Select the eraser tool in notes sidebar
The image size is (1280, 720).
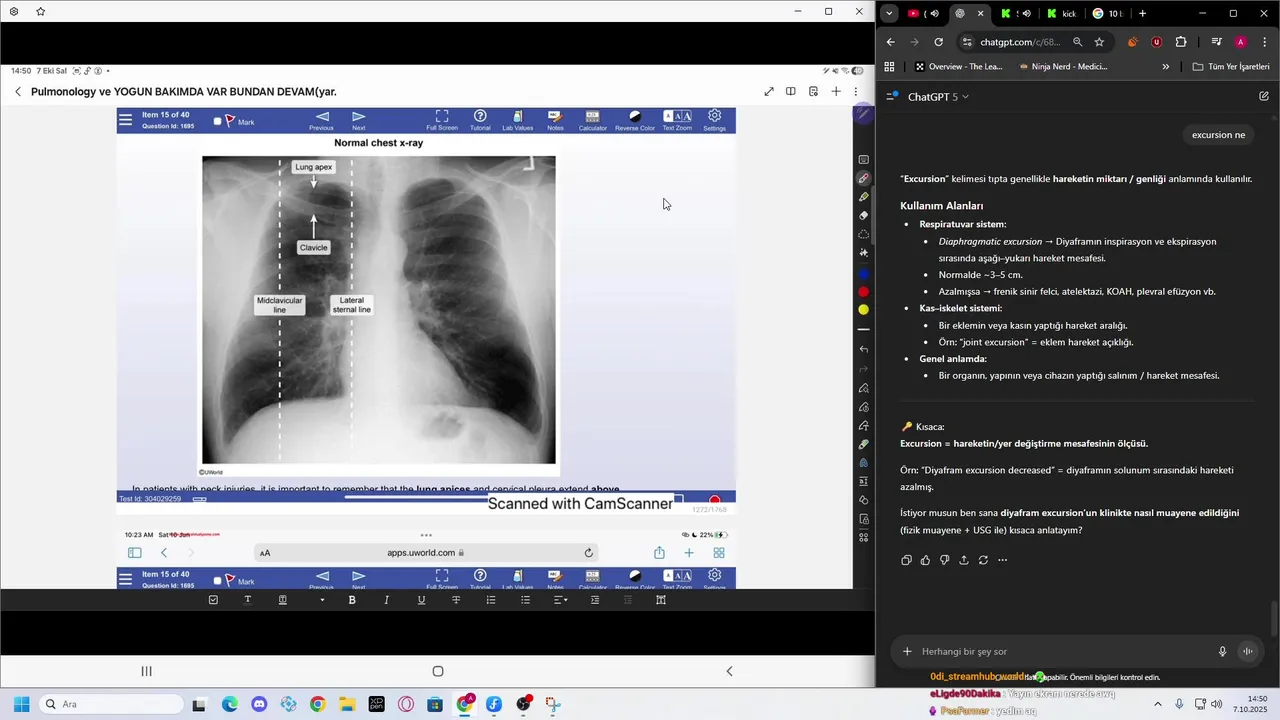coord(863,216)
